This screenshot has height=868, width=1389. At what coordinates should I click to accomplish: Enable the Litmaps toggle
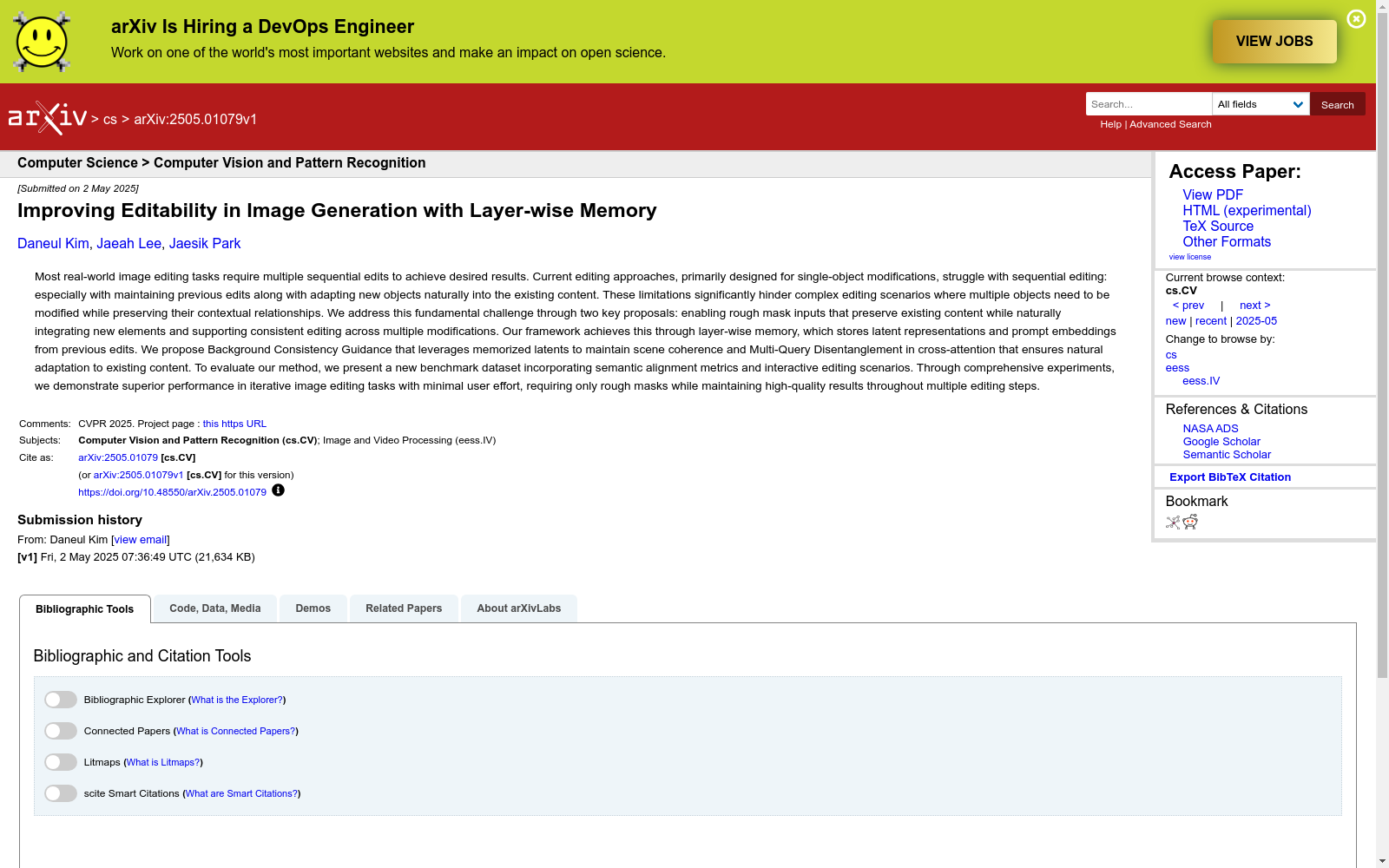(61, 762)
